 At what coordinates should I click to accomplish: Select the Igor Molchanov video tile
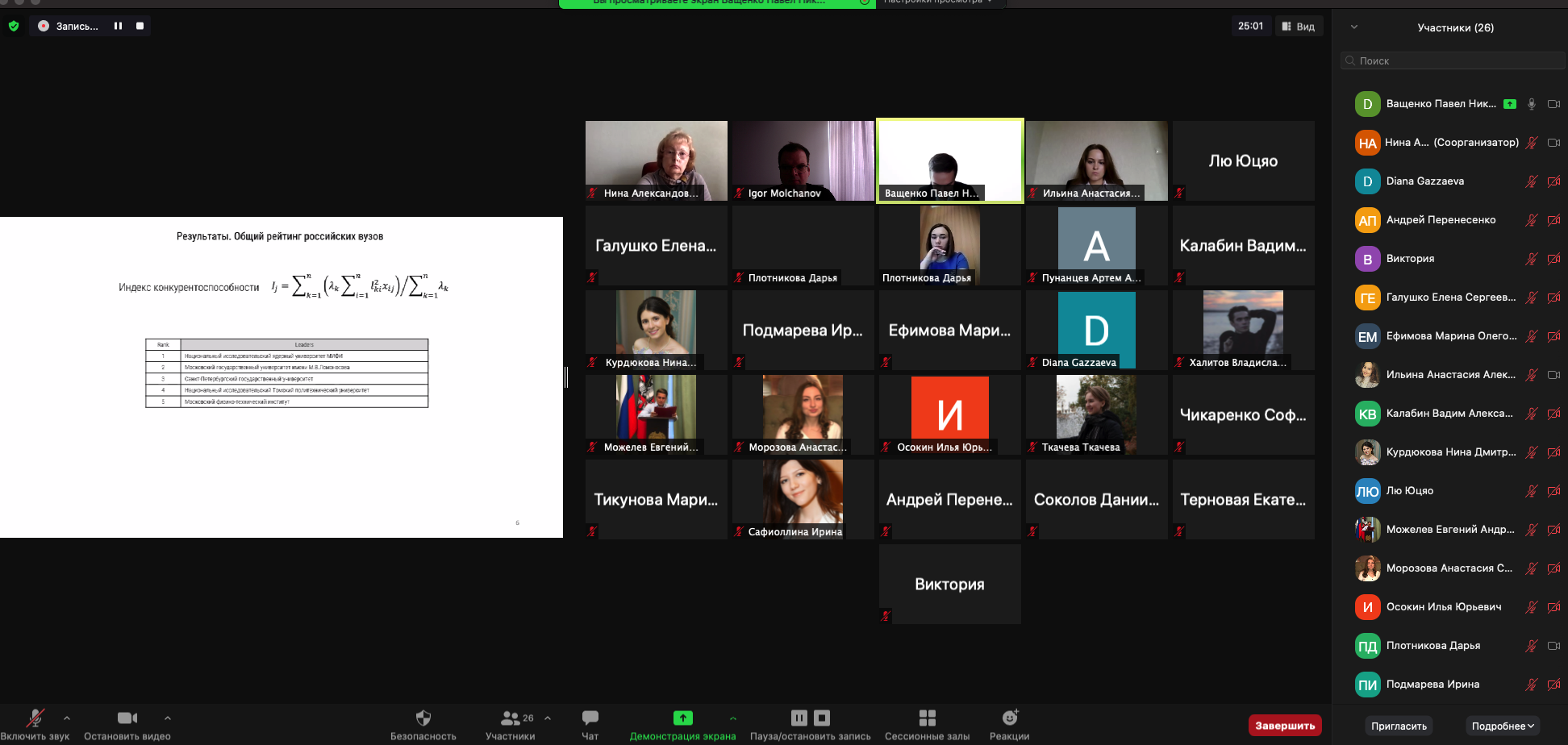tap(803, 160)
